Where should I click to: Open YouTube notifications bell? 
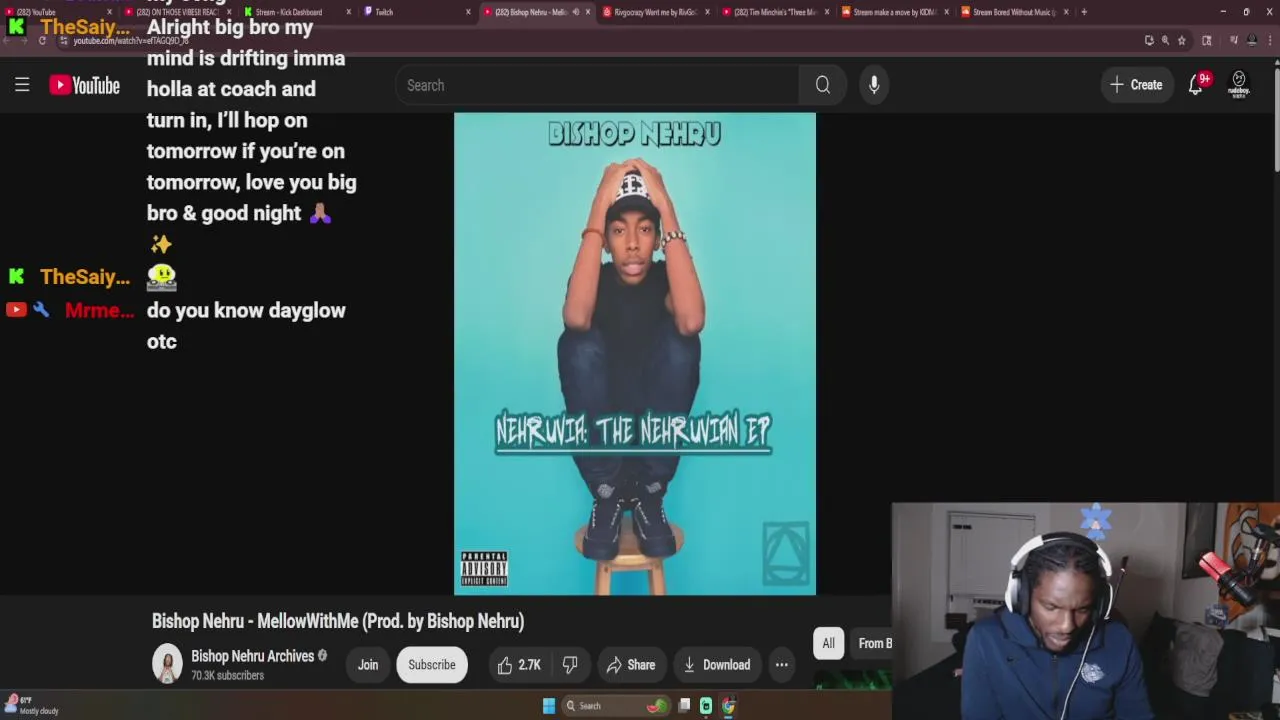point(1196,85)
